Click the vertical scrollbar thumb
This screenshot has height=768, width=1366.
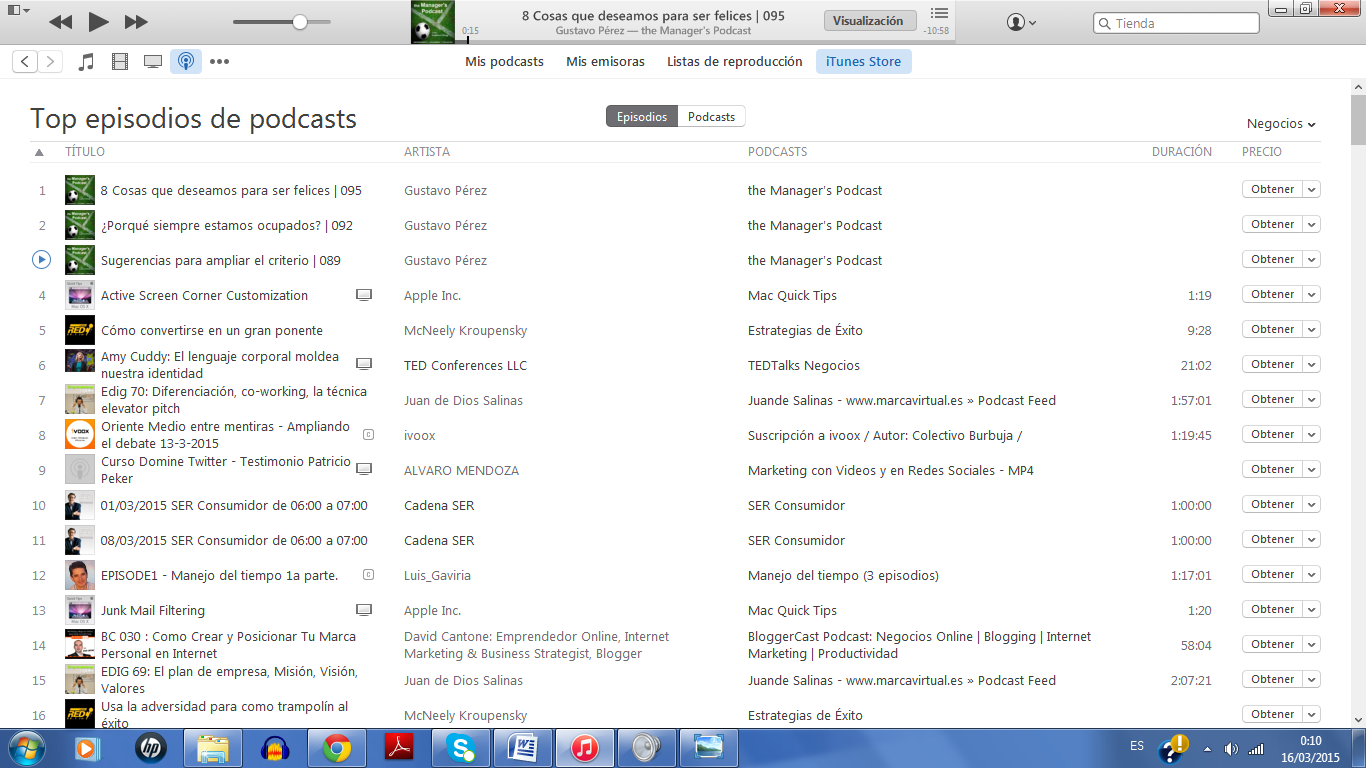1358,120
